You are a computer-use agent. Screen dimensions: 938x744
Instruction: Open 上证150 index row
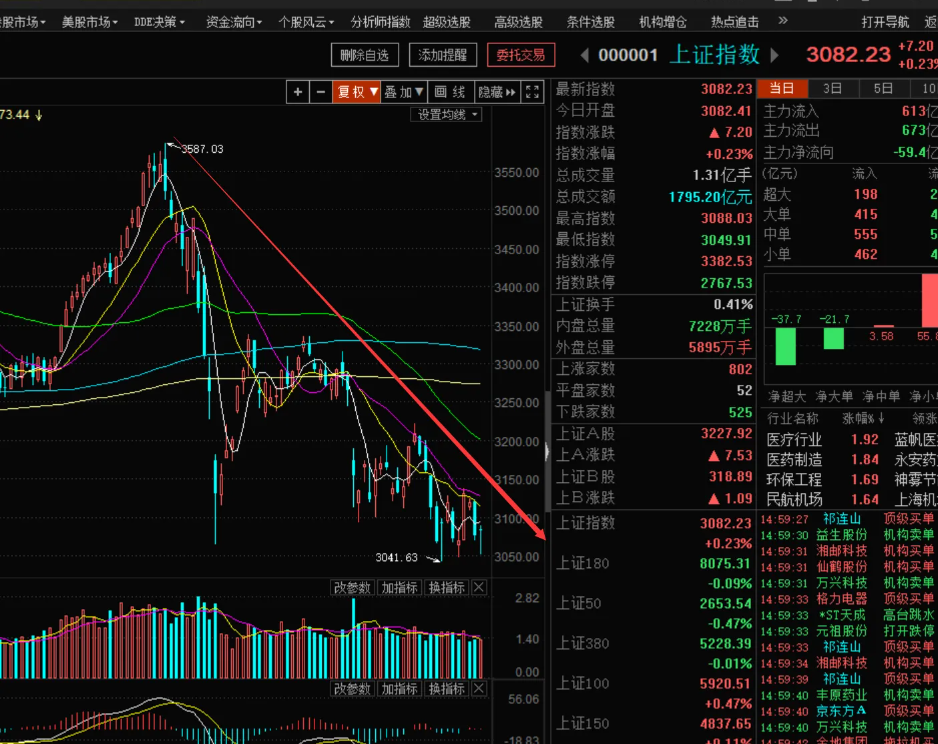[654, 730]
